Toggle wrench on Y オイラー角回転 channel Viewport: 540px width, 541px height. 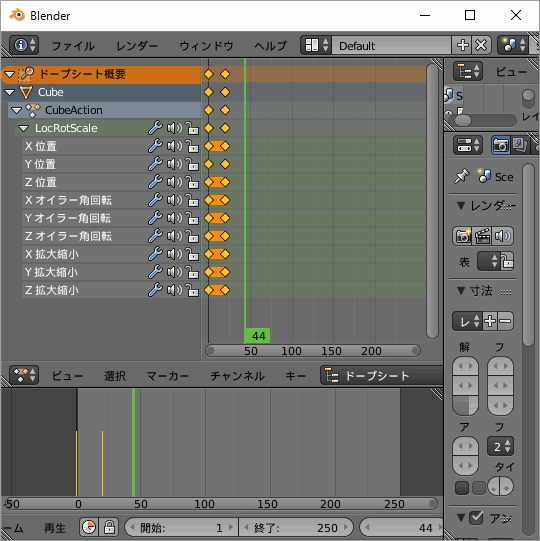pos(155,218)
